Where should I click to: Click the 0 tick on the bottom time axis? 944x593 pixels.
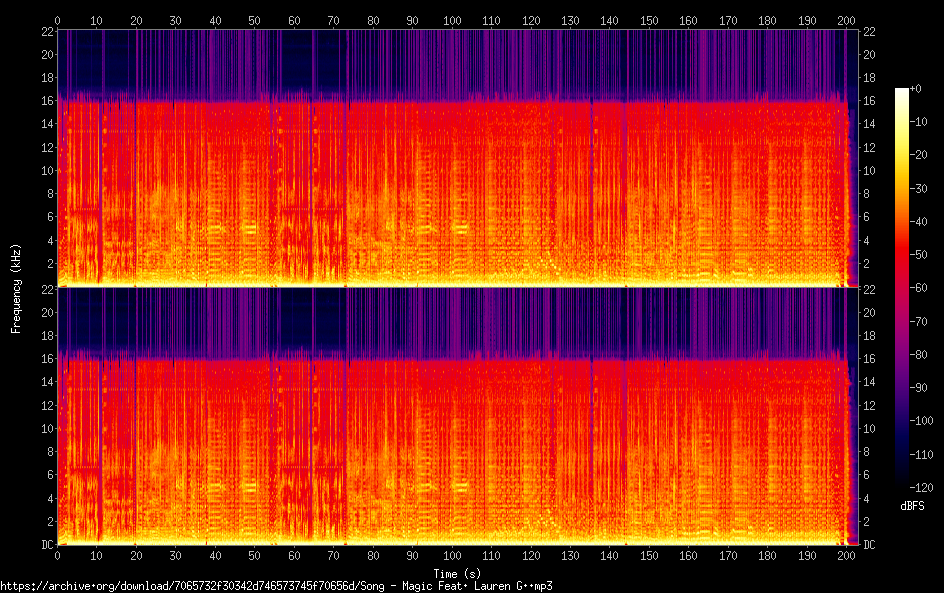(58, 555)
